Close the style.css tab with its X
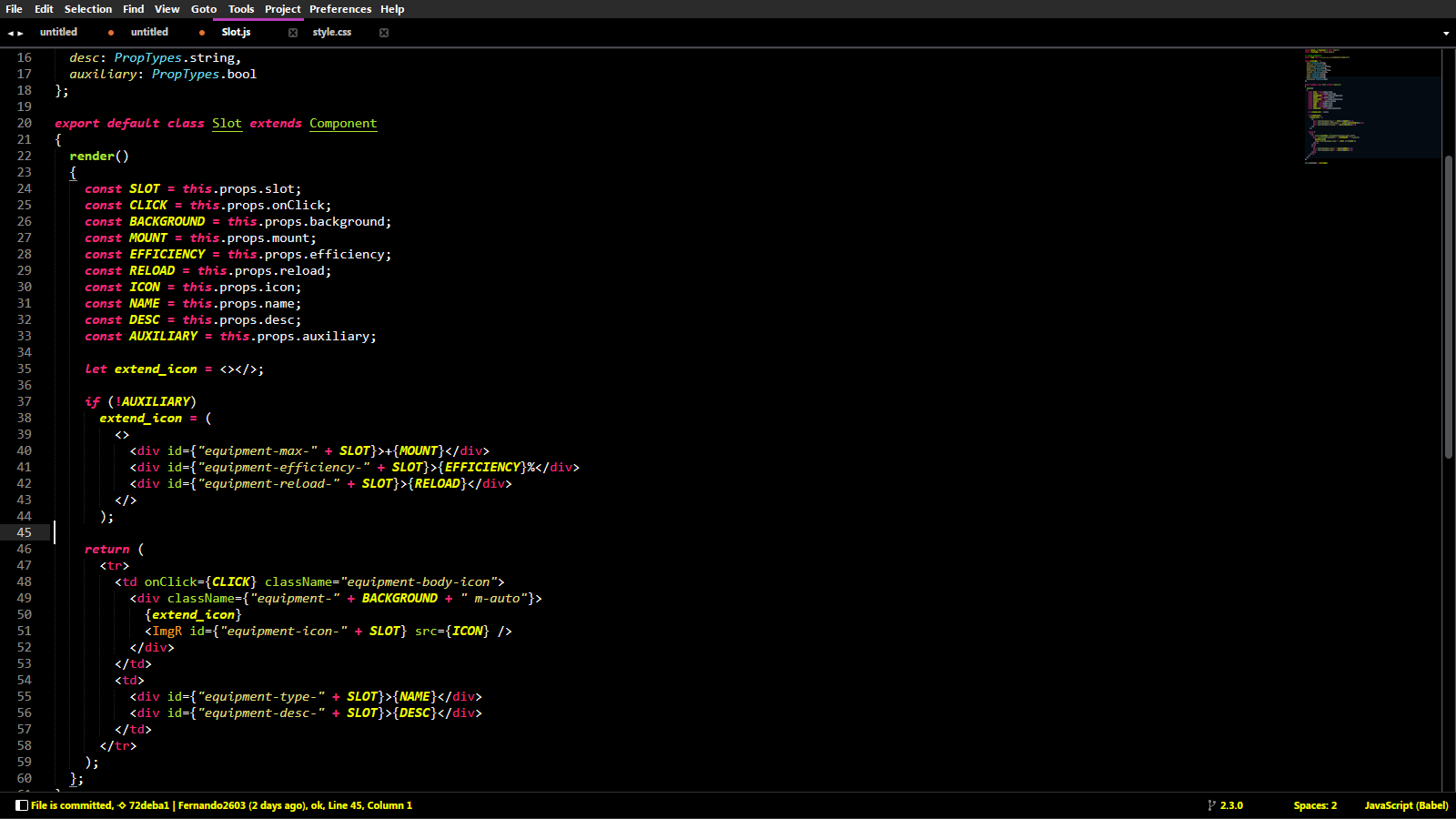Image resolution: width=1456 pixels, height=819 pixels. click(x=384, y=33)
